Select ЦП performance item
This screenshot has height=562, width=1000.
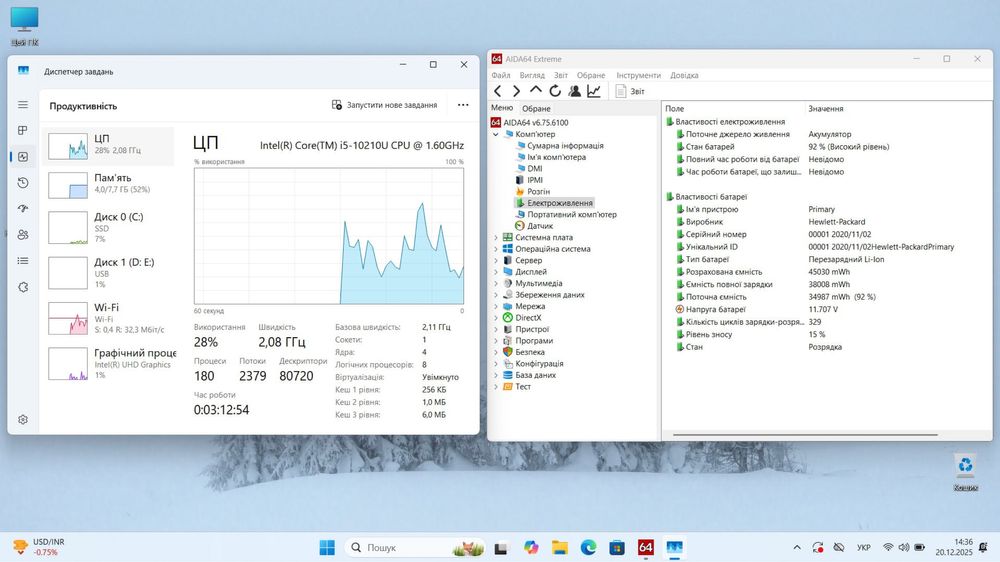click(x=108, y=146)
